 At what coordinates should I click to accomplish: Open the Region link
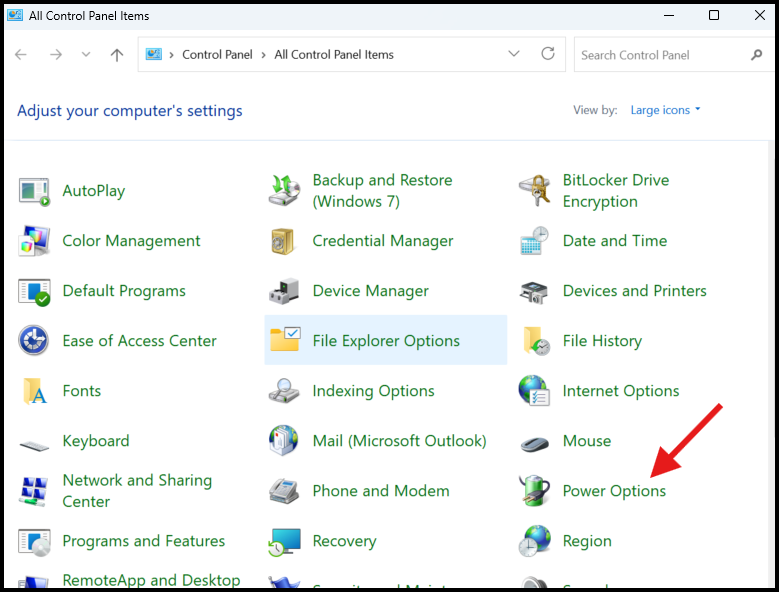coord(587,541)
